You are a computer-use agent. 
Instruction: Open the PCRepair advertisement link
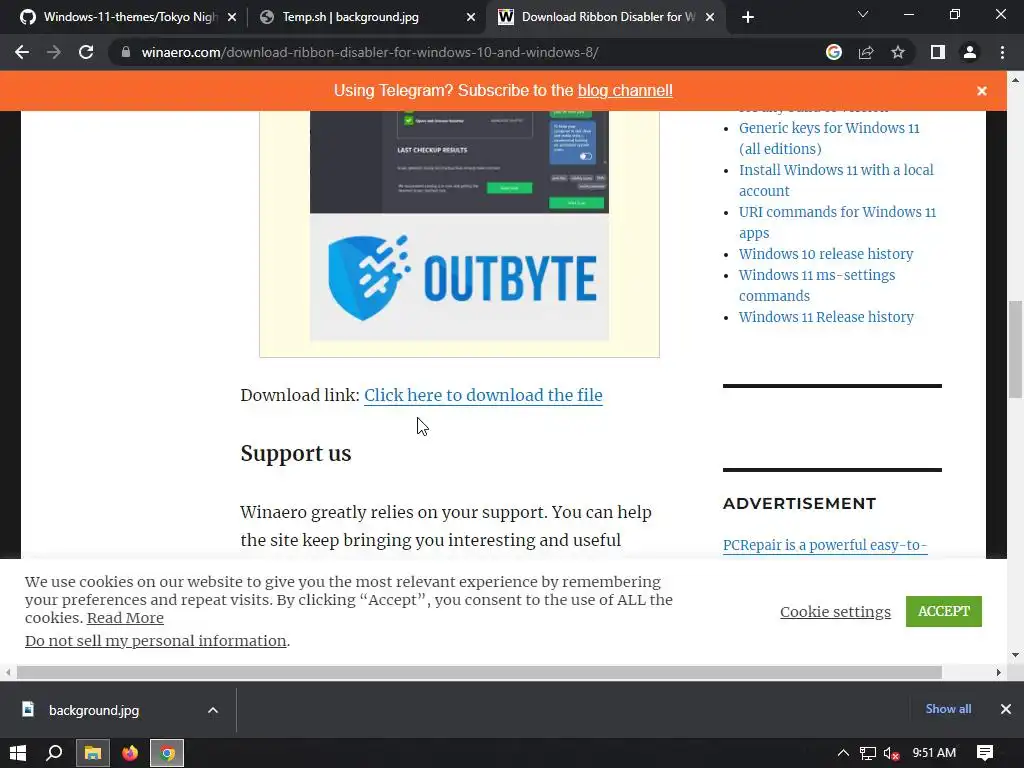pyautogui.click(x=825, y=545)
